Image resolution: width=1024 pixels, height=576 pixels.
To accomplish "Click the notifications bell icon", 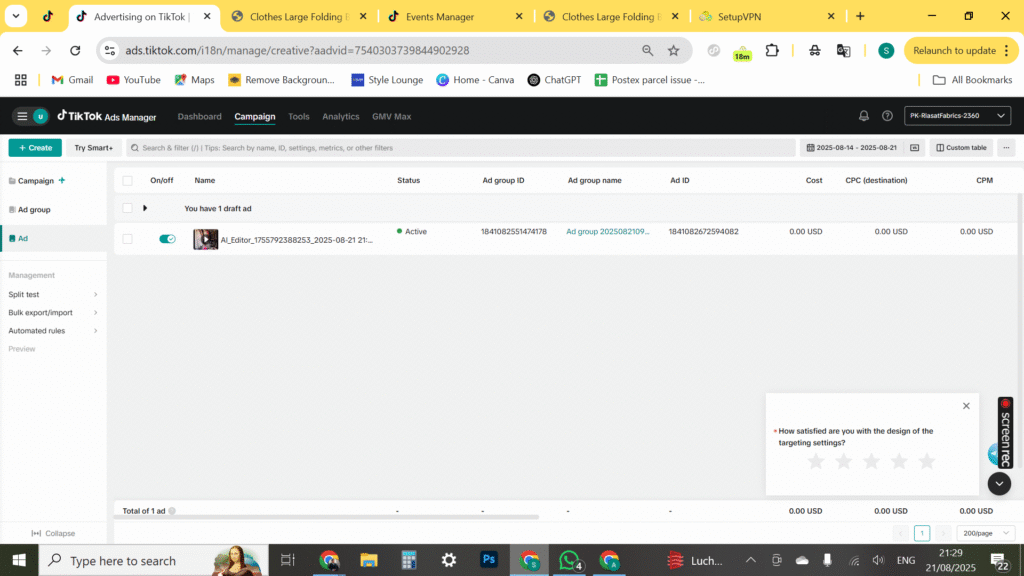I will pos(864,116).
